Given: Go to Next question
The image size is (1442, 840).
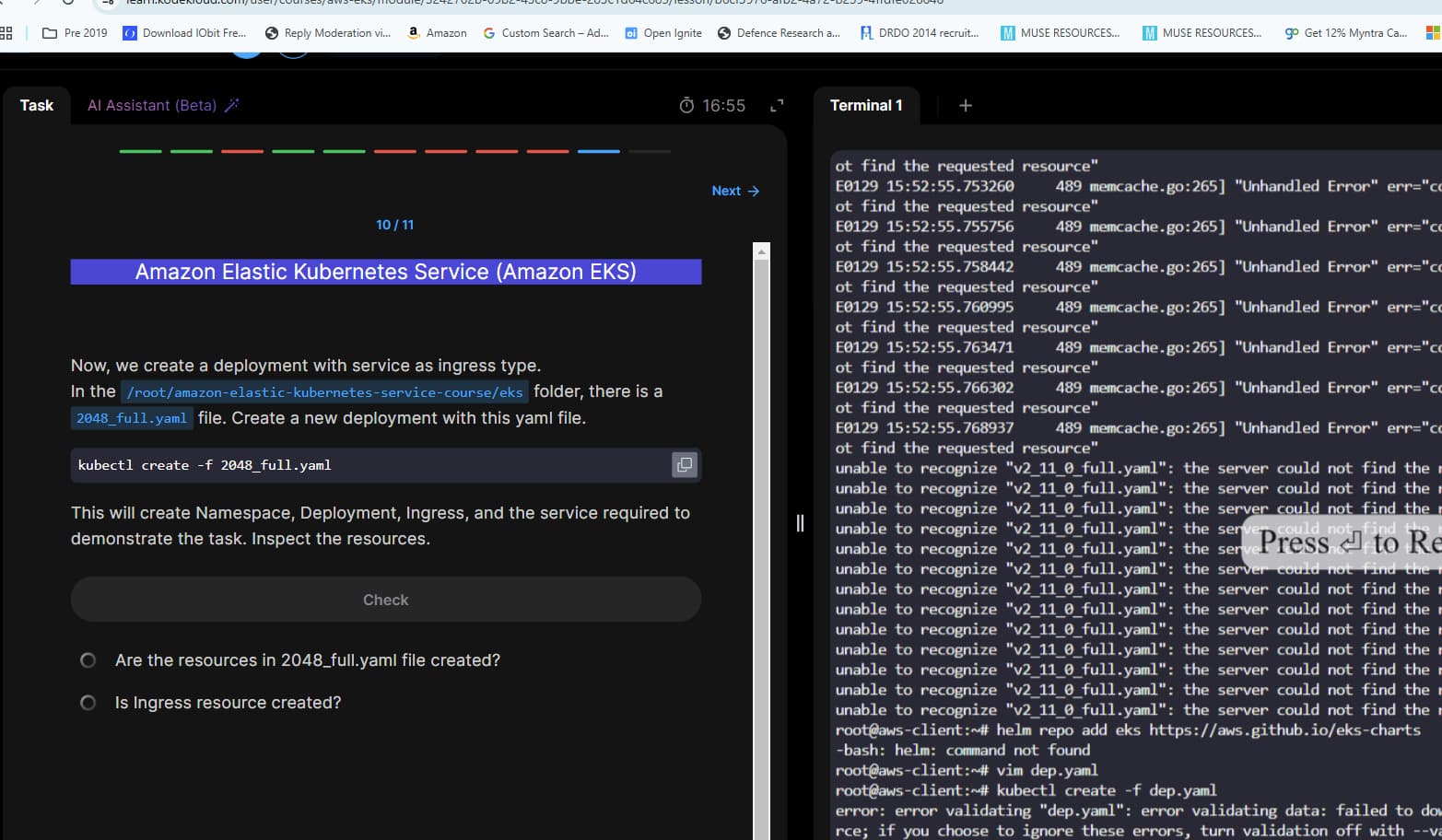Looking at the screenshot, I should [x=735, y=191].
